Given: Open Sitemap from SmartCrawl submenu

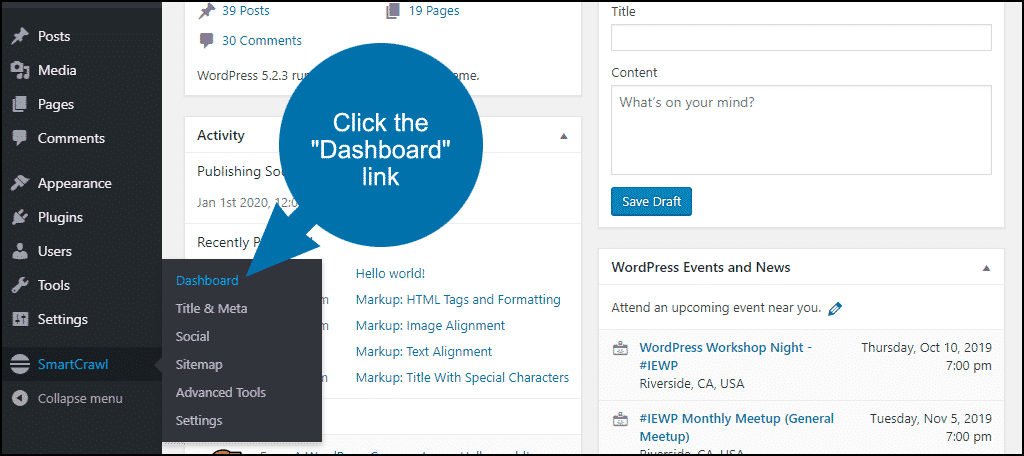Looking at the screenshot, I should click(x=199, y=365).
